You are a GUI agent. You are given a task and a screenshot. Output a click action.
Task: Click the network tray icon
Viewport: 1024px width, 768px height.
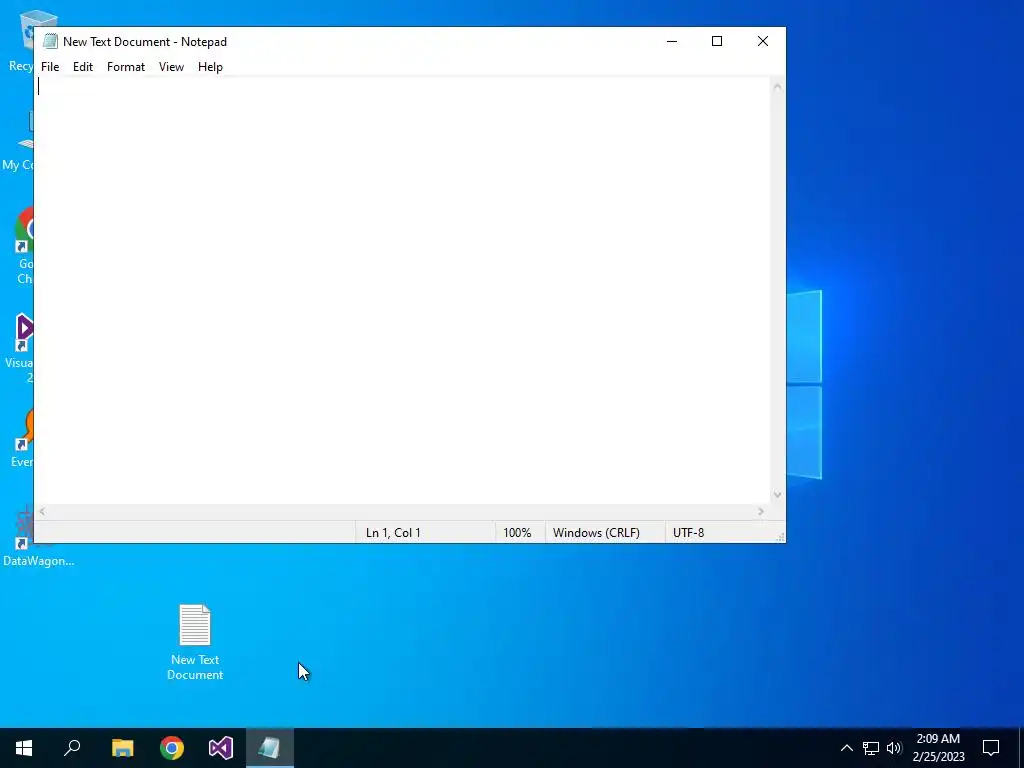pyautogui.click(x=871, y=748)
